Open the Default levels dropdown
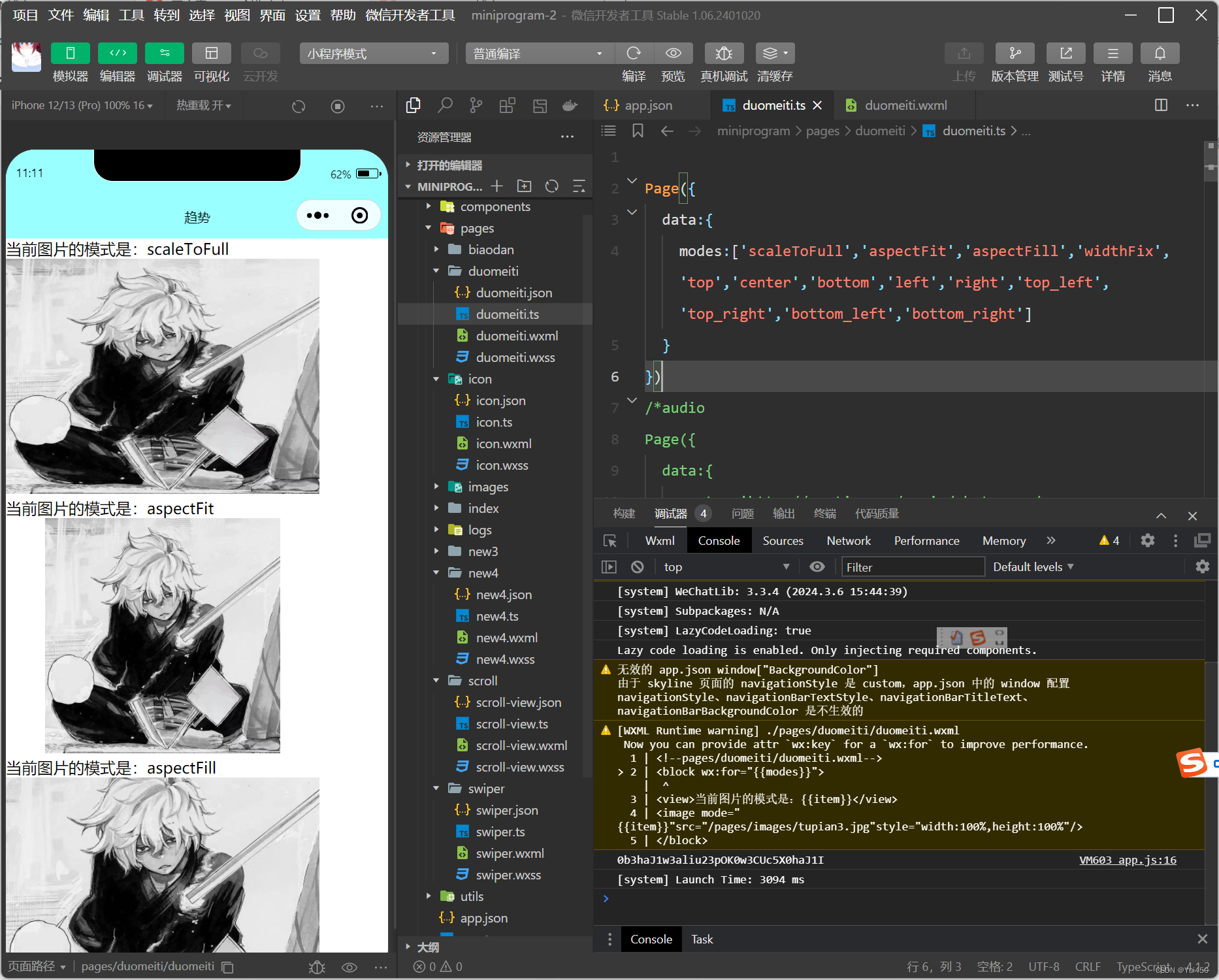The height and width of the screenshot is (980, 1219). pyautogui.click(x=1033, y=567)
